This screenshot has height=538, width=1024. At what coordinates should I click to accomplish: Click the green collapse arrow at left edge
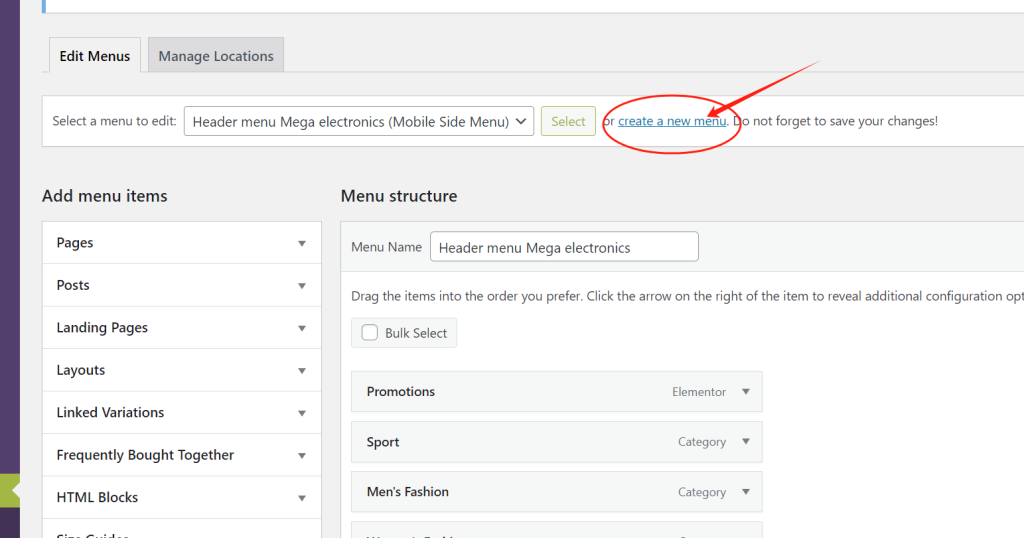point(10,491)
